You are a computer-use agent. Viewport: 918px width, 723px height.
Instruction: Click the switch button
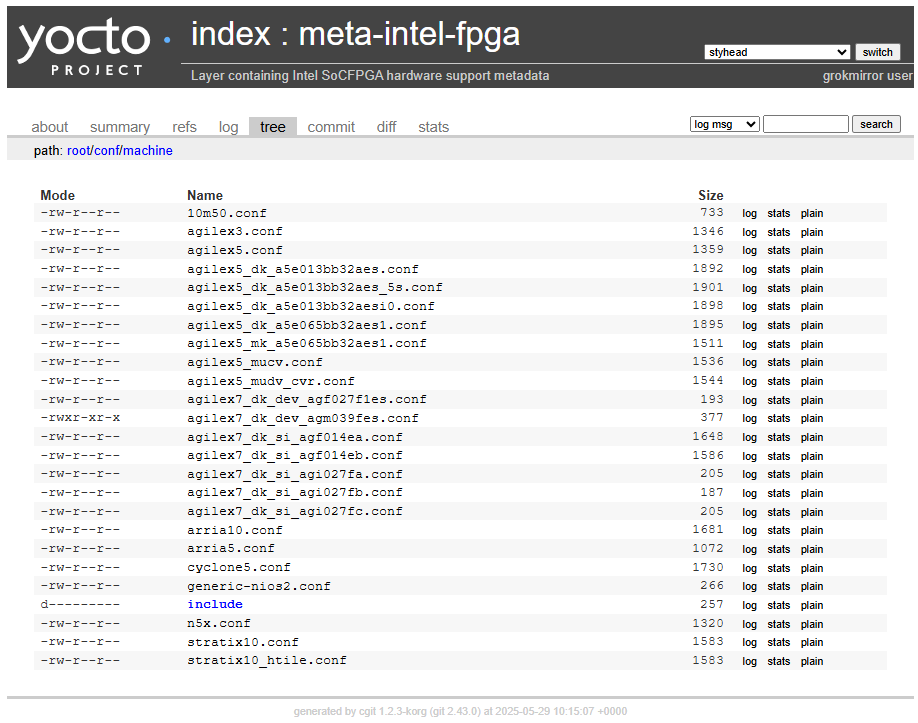coord(877,52)
